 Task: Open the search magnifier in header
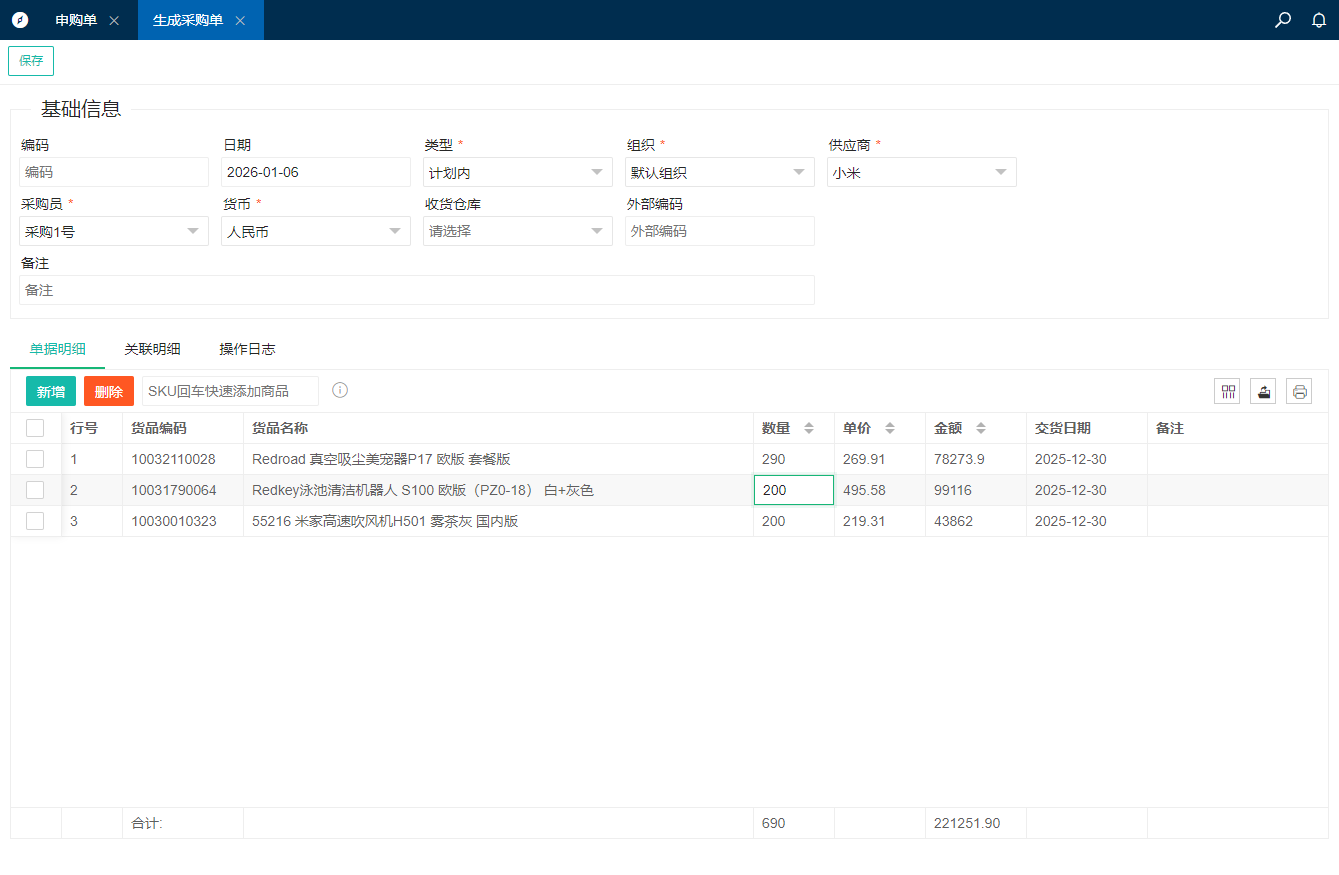pos(1283,20)
